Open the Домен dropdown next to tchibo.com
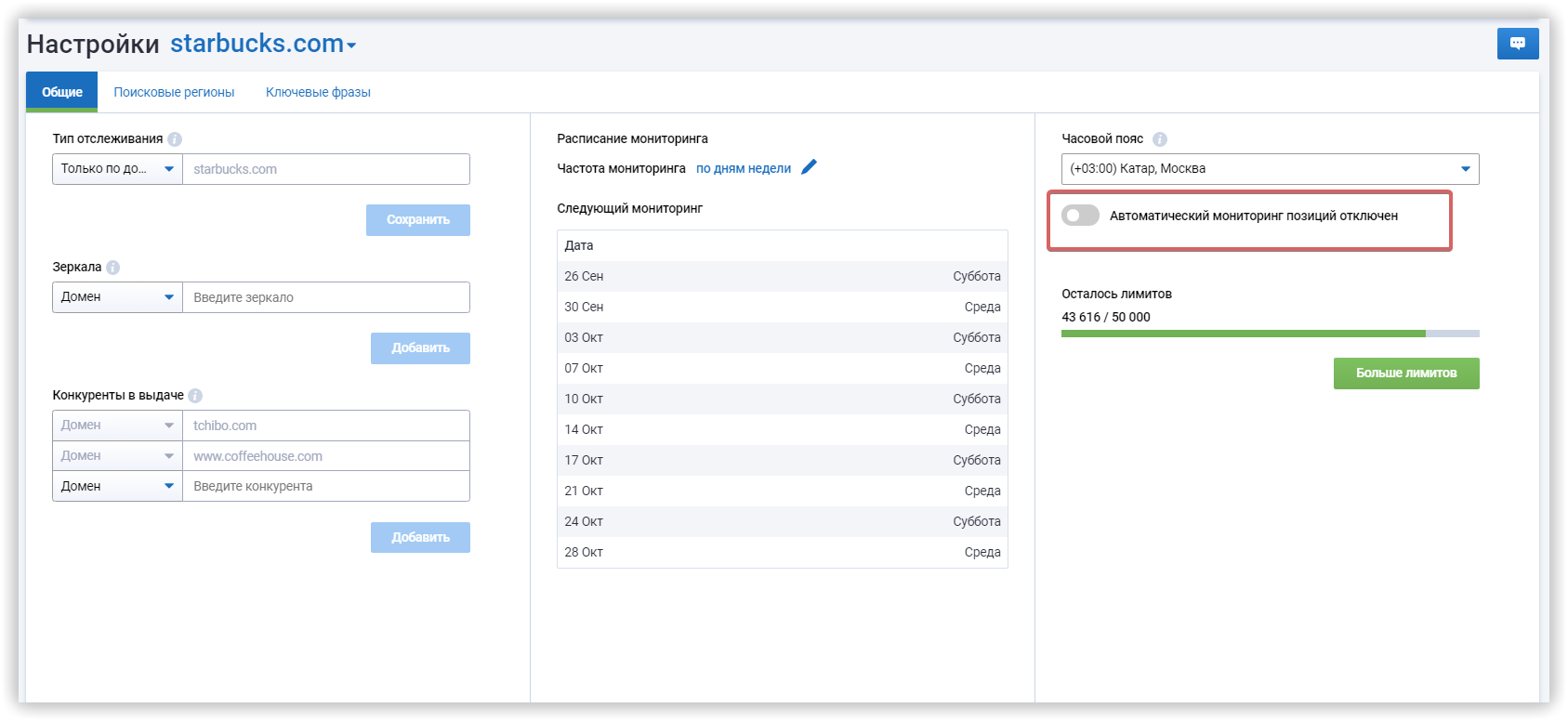Viewport: 1568px width, 721px height. point(117,426)
